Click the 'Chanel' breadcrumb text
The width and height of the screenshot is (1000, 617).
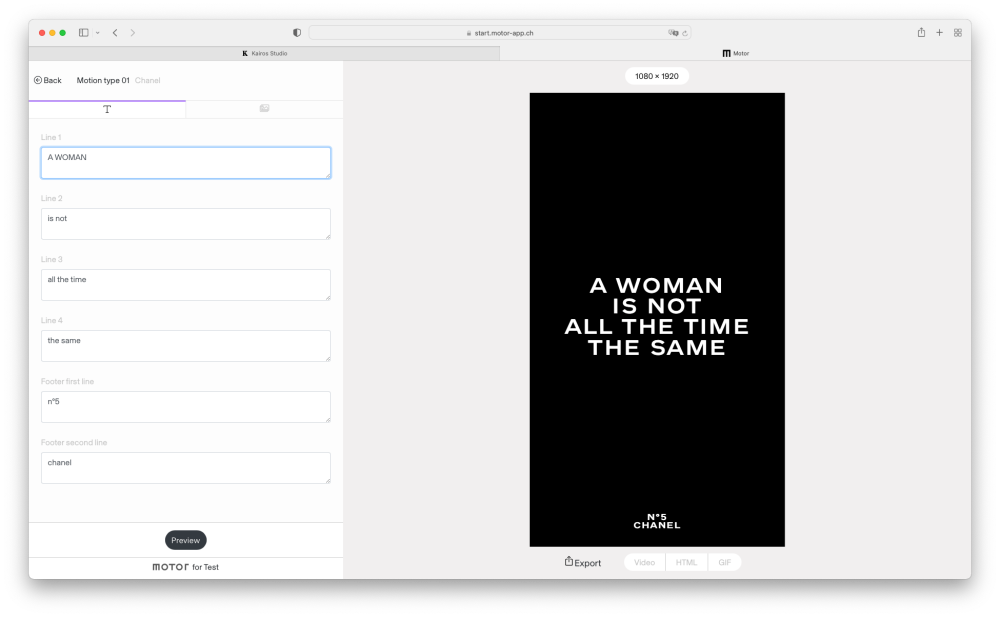[147, 80]
